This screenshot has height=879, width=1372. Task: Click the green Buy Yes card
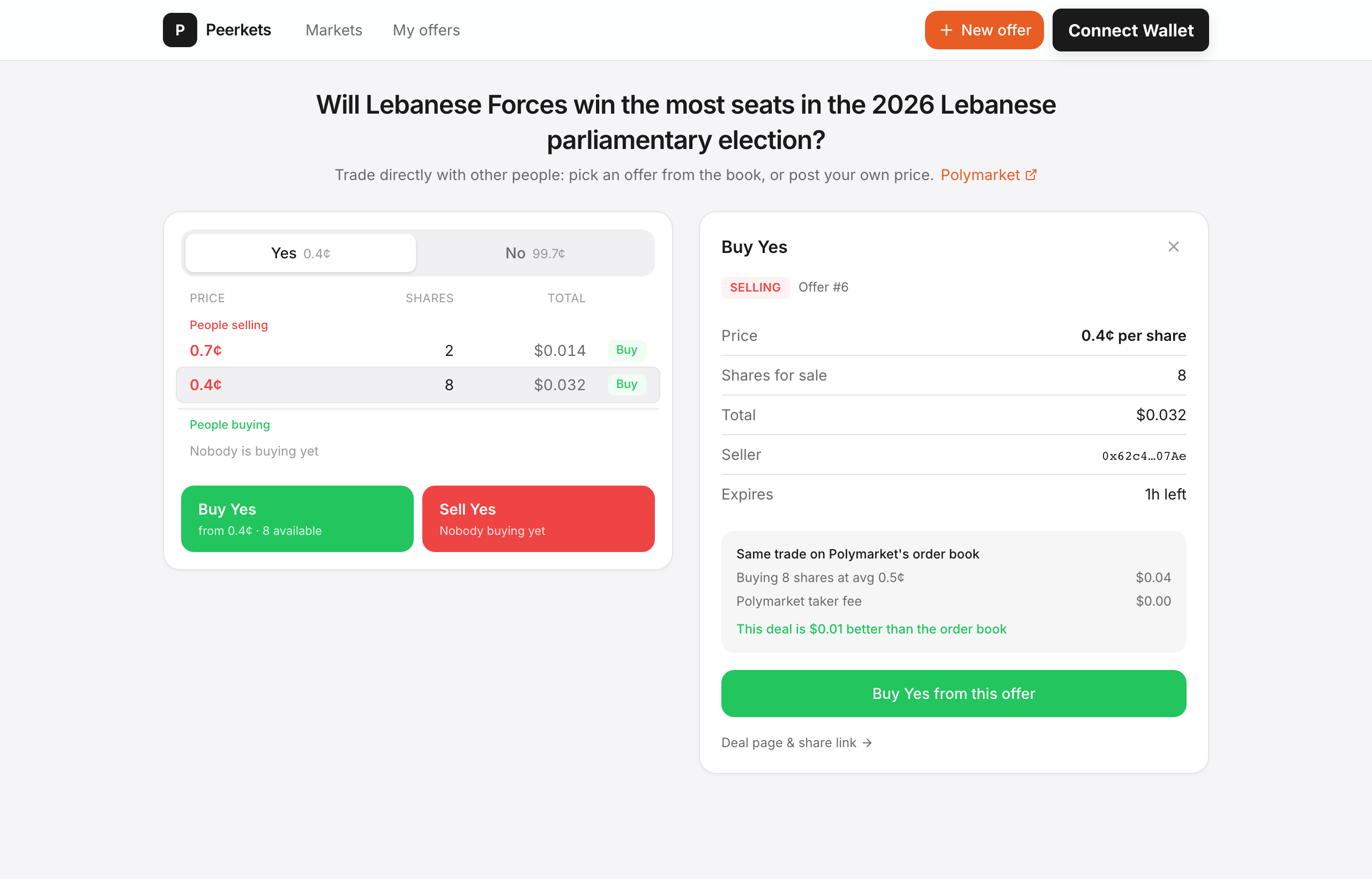pos(297,519)
